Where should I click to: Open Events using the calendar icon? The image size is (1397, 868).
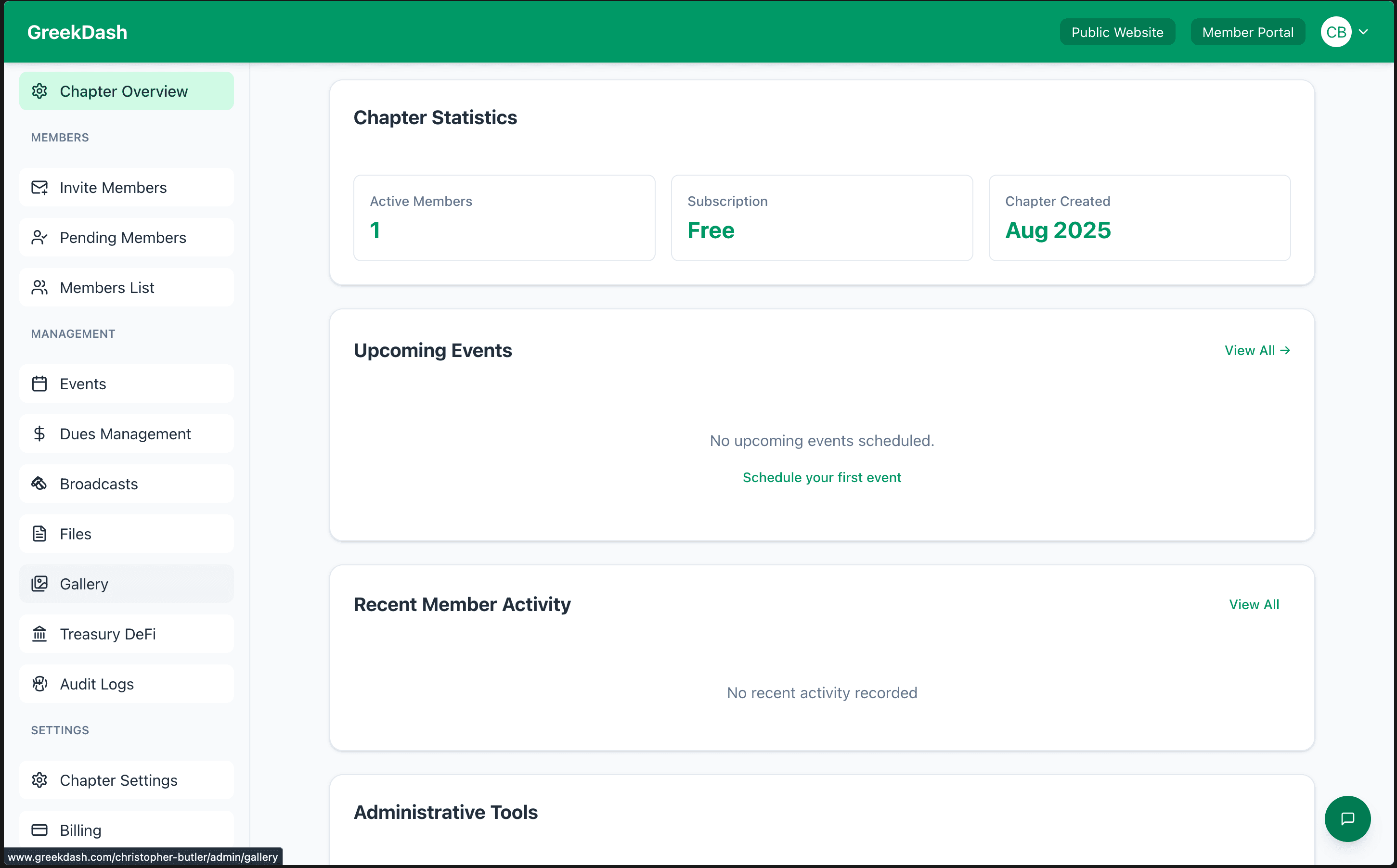tap(39, 383)
